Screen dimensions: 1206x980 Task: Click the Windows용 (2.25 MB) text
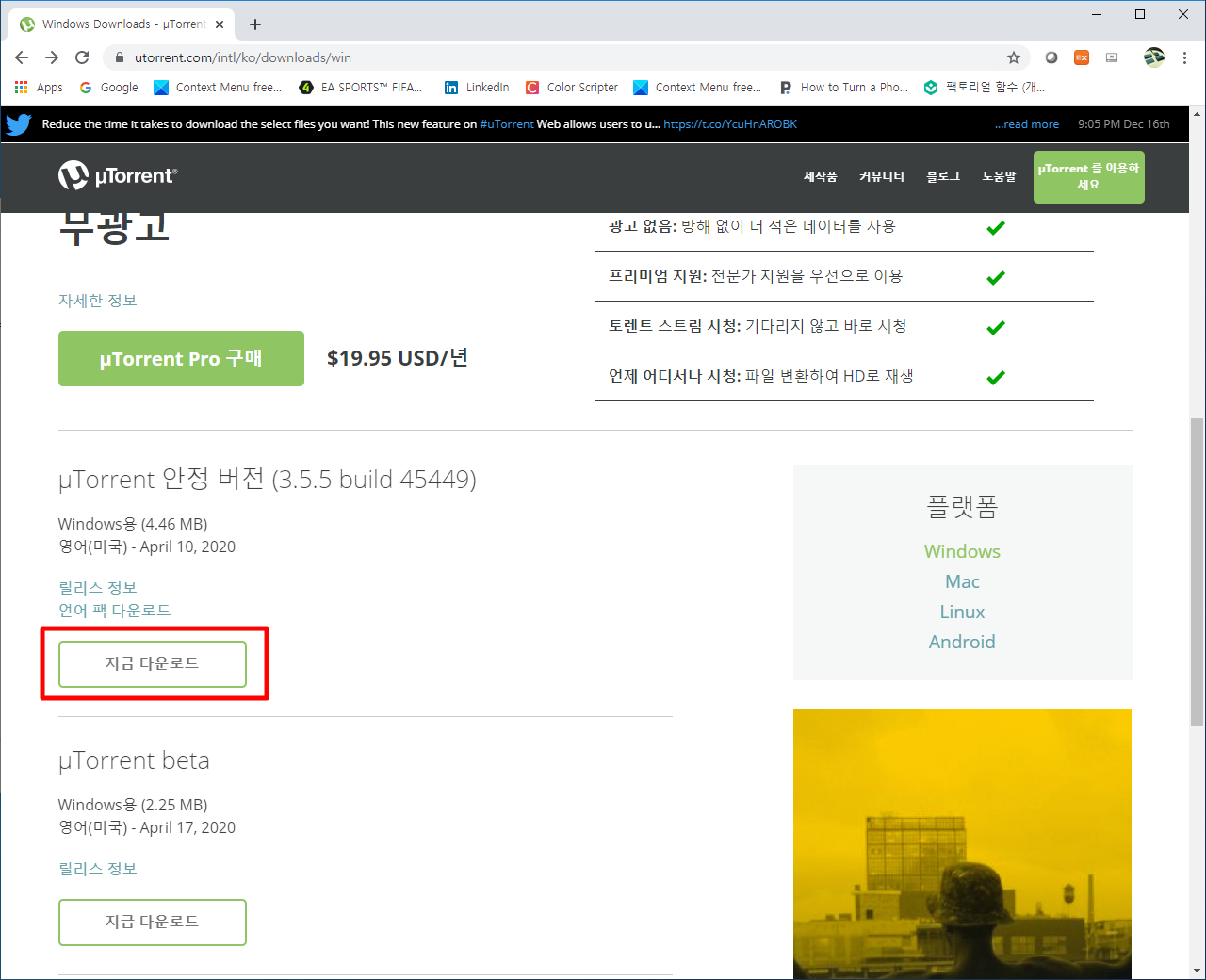pyautogui.click(x=133, y=805)
